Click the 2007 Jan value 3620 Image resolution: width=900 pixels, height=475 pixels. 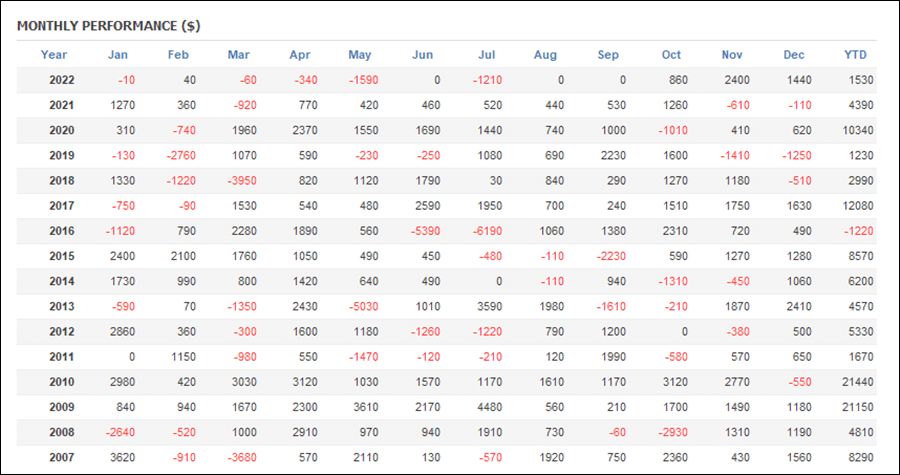(x=122, y=458)
